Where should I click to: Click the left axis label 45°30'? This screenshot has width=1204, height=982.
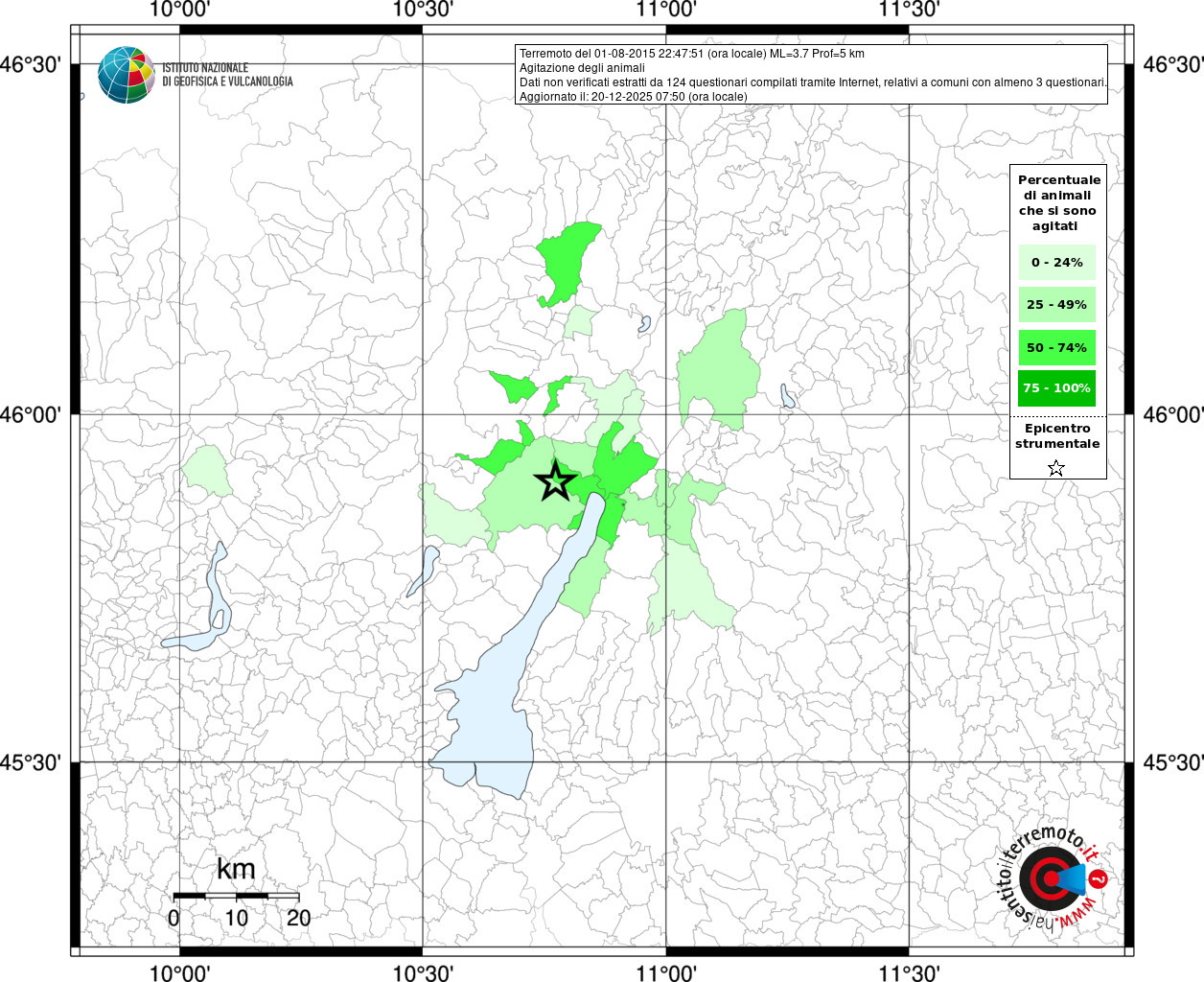point(32,762)
